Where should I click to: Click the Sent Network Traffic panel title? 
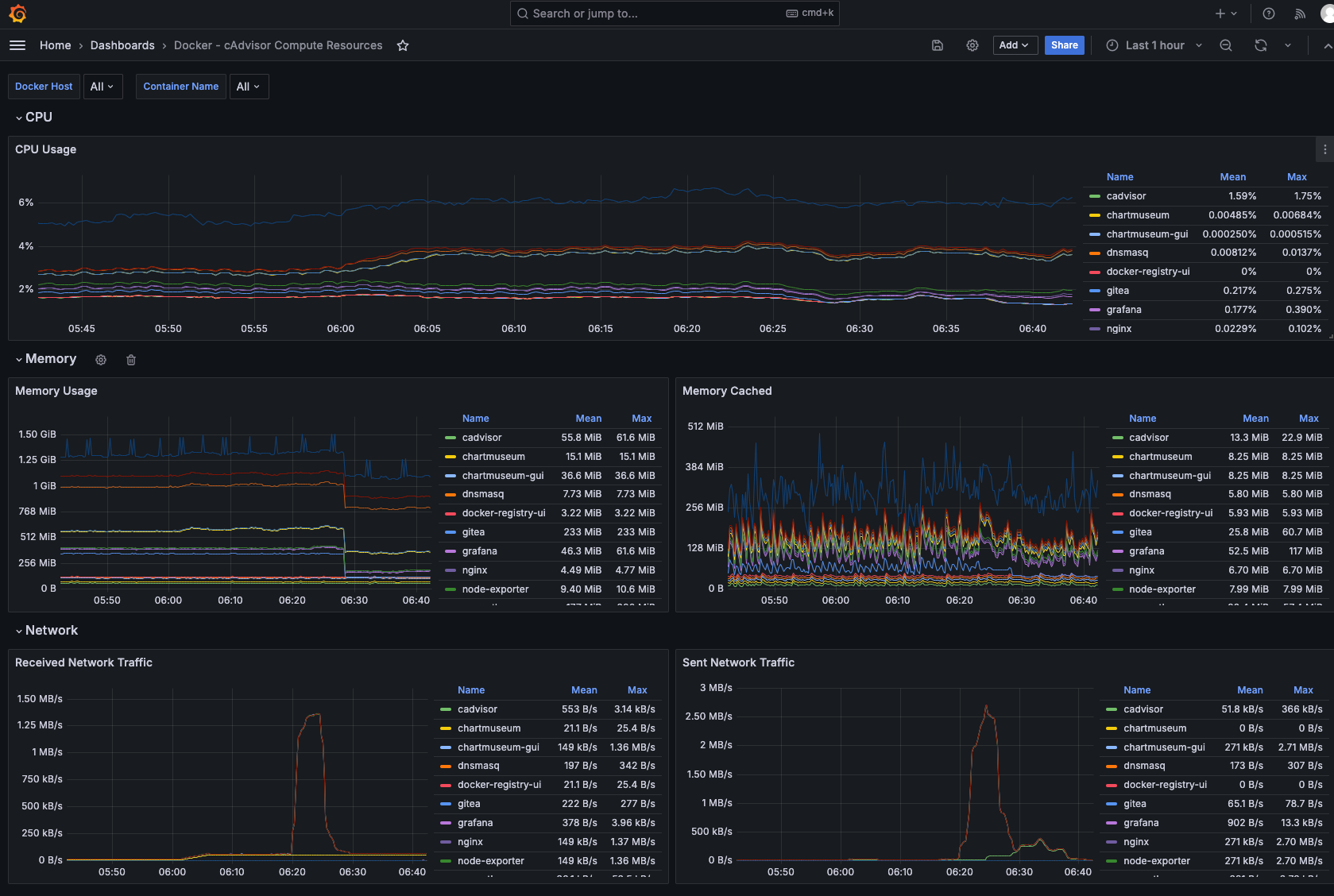coord(738,662)
